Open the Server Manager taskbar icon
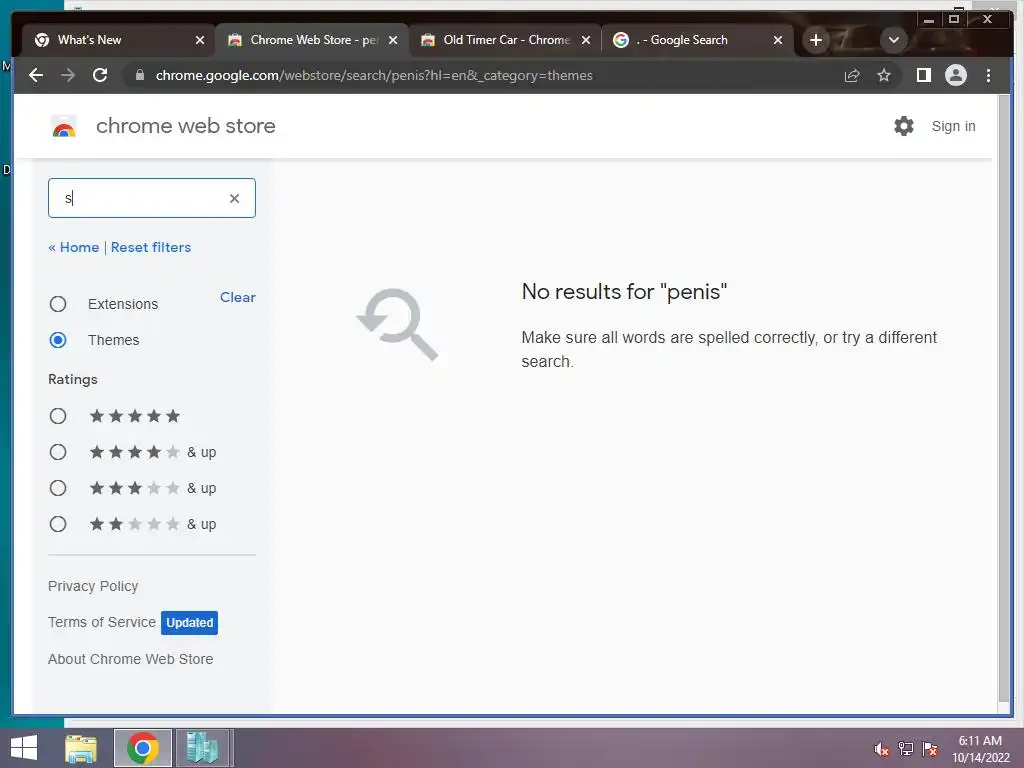Screen dimensions: 1024x768 click(202, 748)
